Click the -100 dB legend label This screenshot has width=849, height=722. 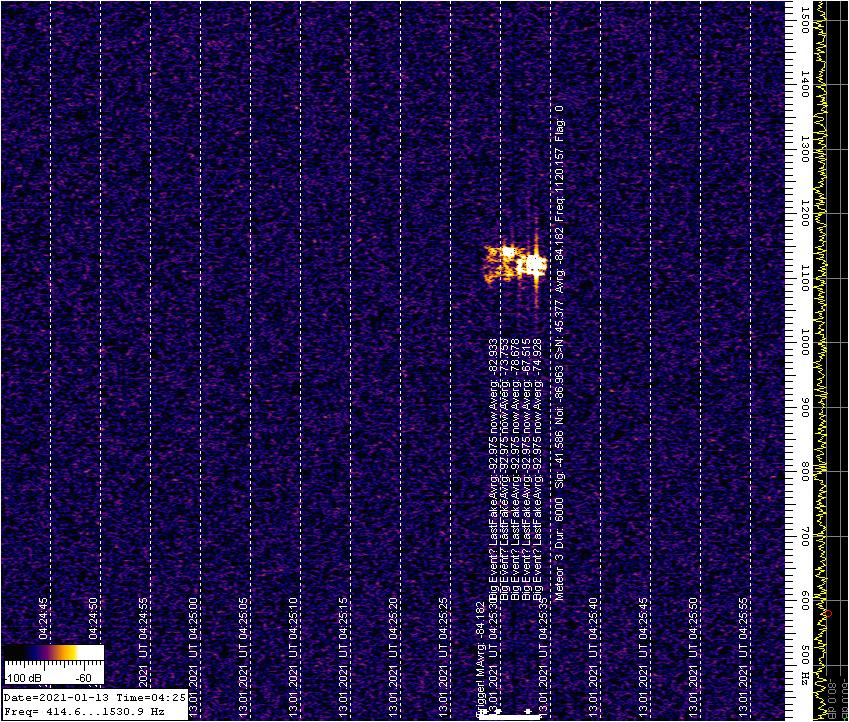[x=22, y=678]
